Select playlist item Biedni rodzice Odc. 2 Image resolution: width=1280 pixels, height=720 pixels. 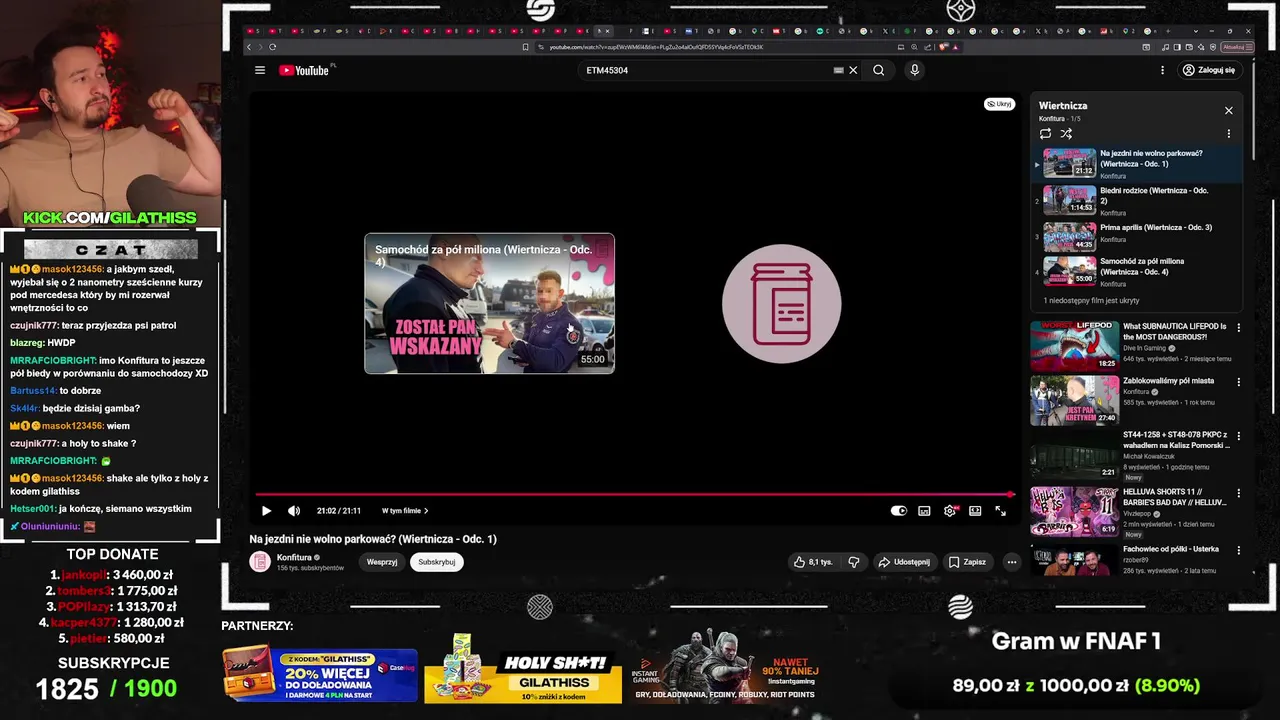[x=1137, y=200]
